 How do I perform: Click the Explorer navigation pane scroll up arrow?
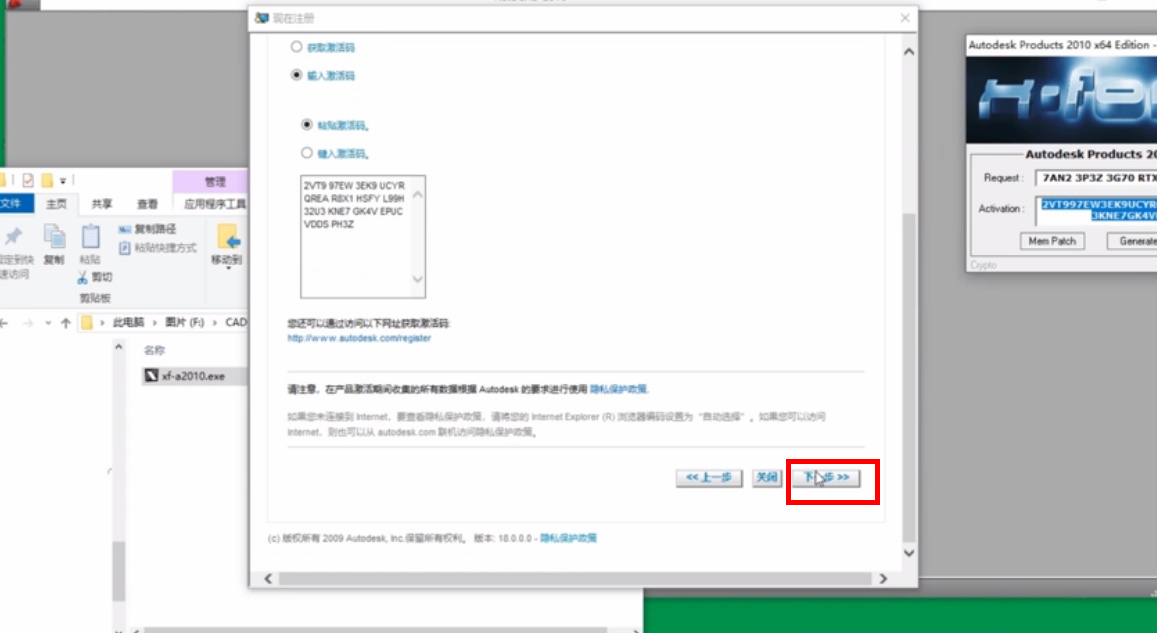coord(119,346)
